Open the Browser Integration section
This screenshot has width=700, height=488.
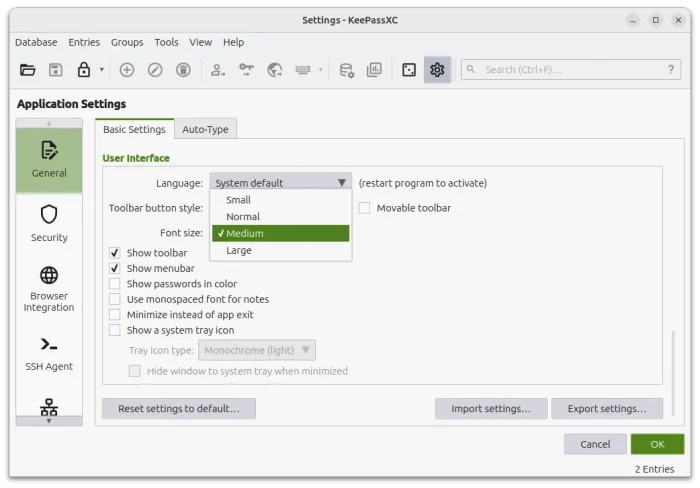point(49,287)
